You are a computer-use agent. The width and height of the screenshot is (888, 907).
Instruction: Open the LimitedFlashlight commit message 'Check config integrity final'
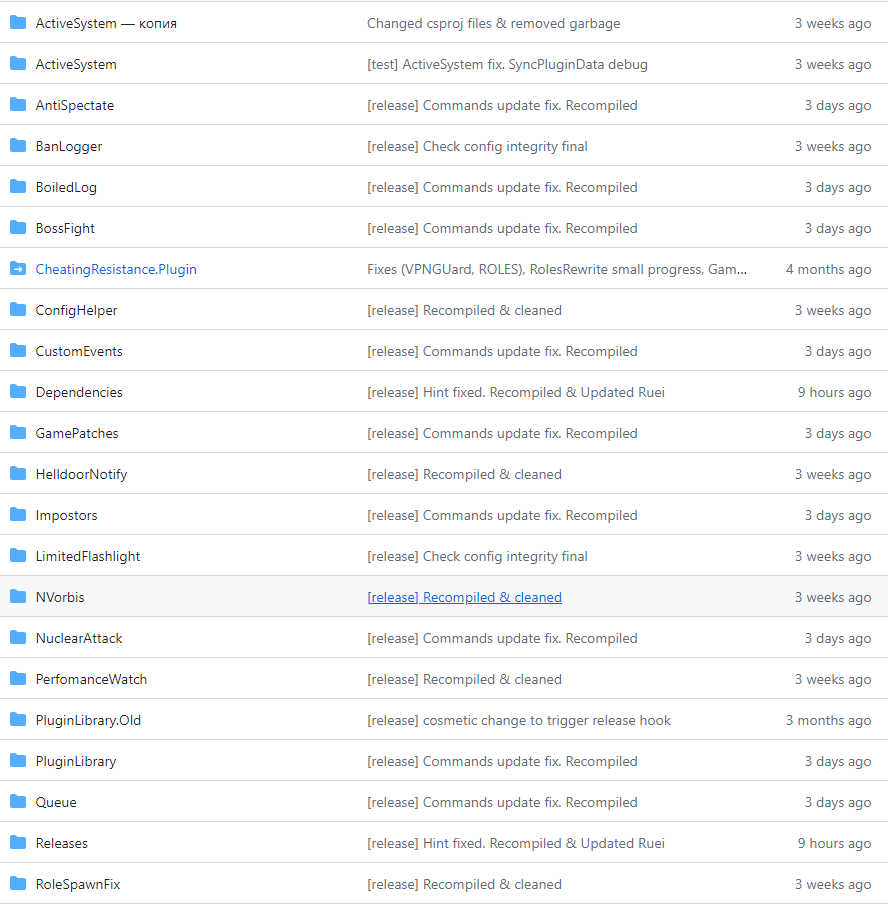pos(477,556)
